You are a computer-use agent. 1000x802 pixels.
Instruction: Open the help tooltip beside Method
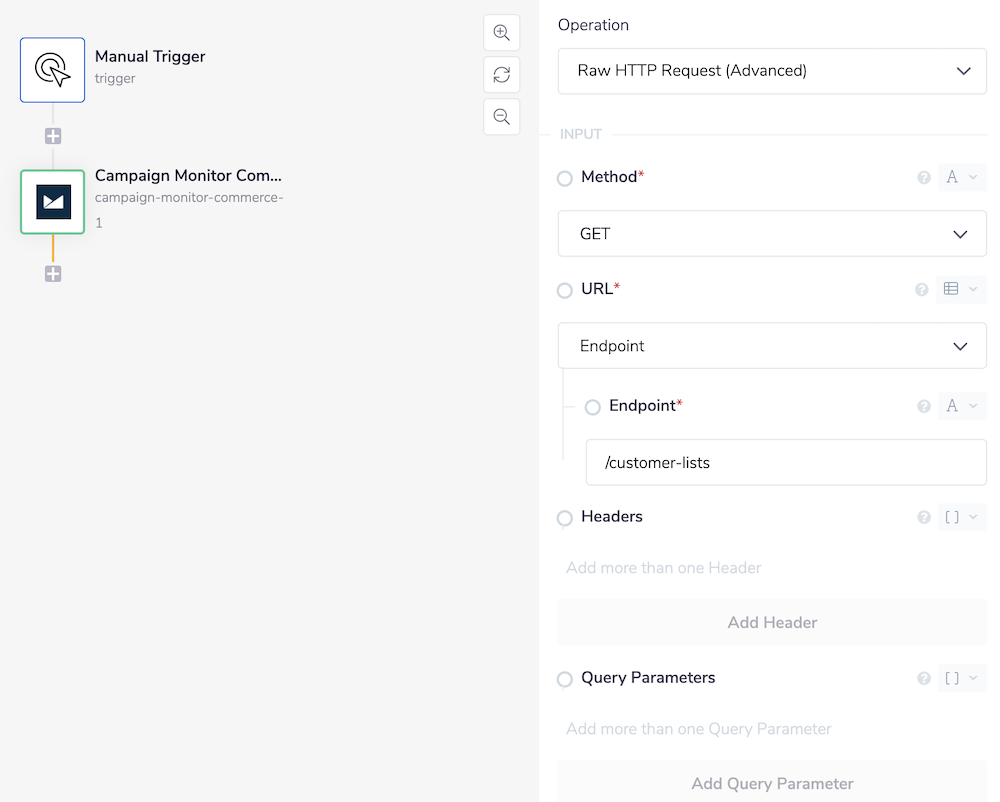pyautogui.click(x=923, y=176)
